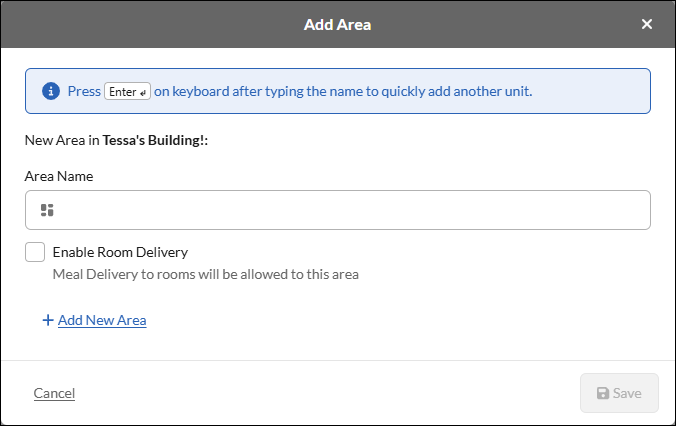Click the 'Add Area' dialog title
Viewport: 676px width, 426px height.
[338, 25]
